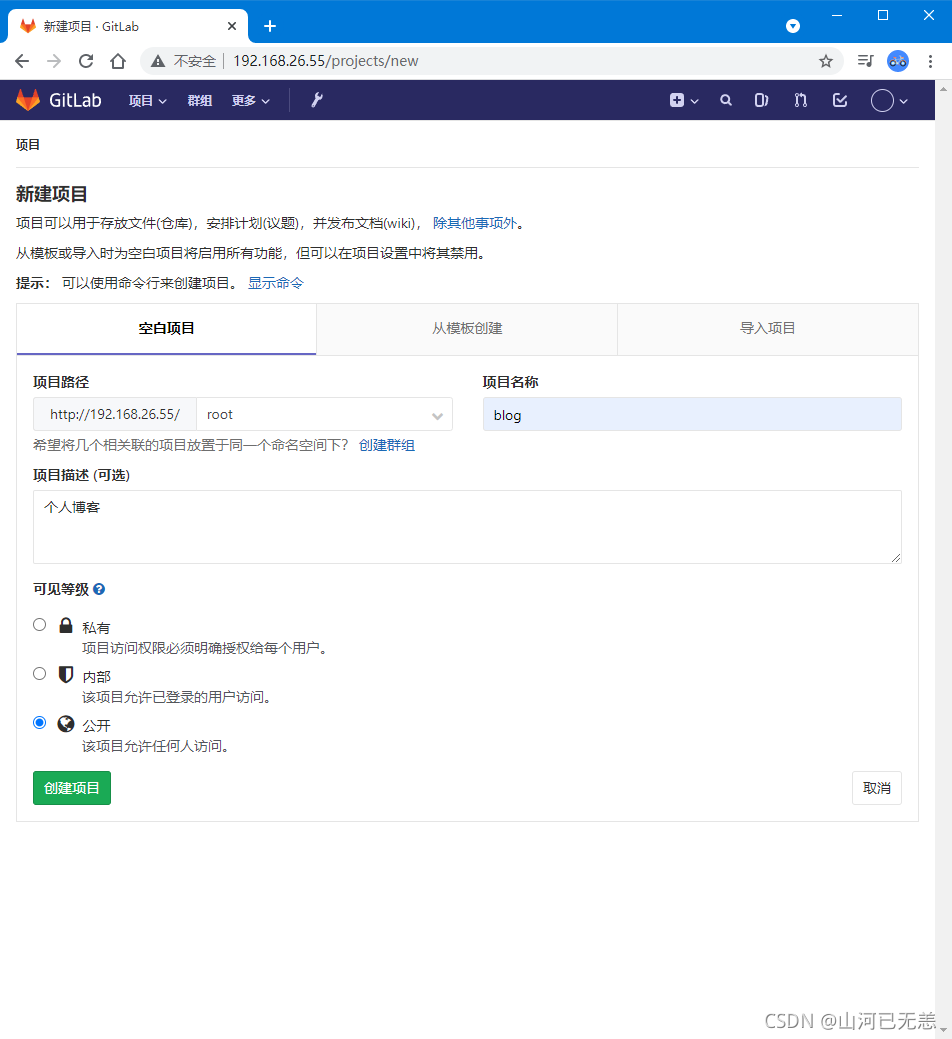The width and height of the screenshot is (952, 1039).
Task: Select the Public (公开) visibility radio
Action: [40, 722]
